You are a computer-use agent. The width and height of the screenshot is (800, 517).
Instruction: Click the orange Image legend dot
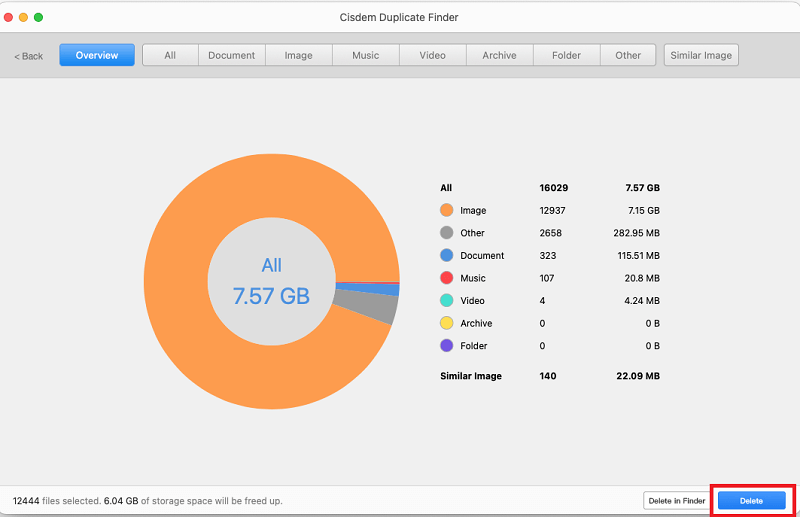click(x=446, y=210)
